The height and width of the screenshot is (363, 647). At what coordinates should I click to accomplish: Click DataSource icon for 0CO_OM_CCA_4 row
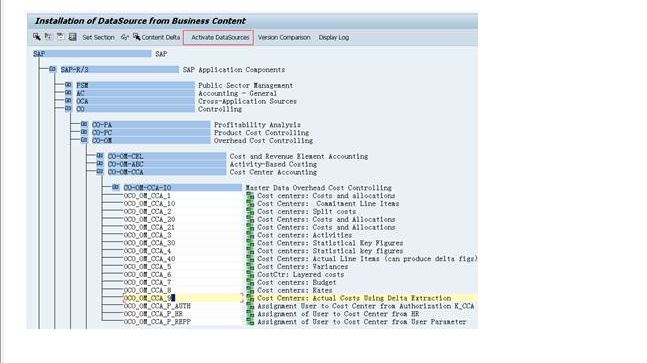pyautogui.click(x=250, y=251)
